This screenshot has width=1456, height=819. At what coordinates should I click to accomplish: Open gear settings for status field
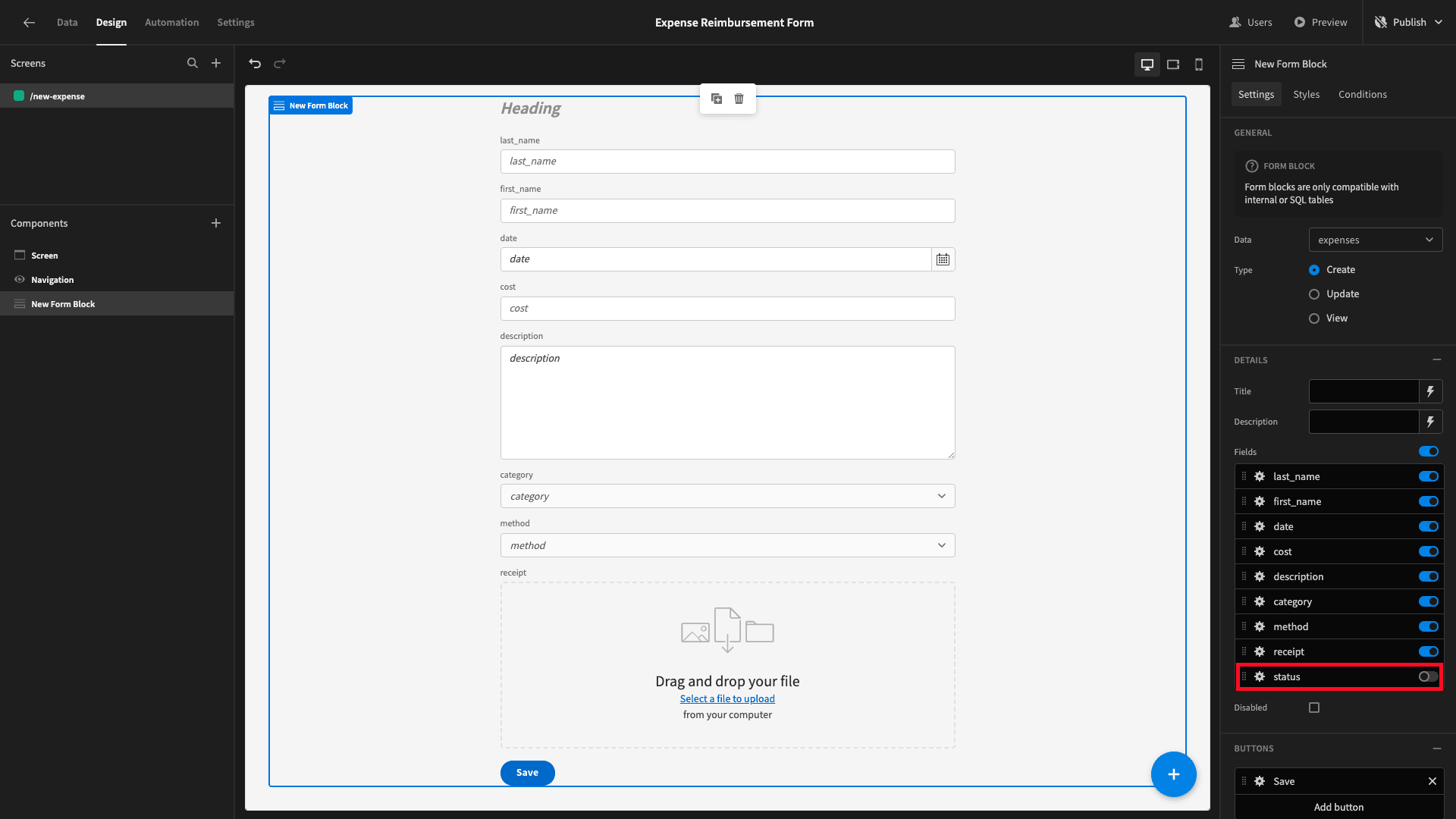pos(1260,676)
